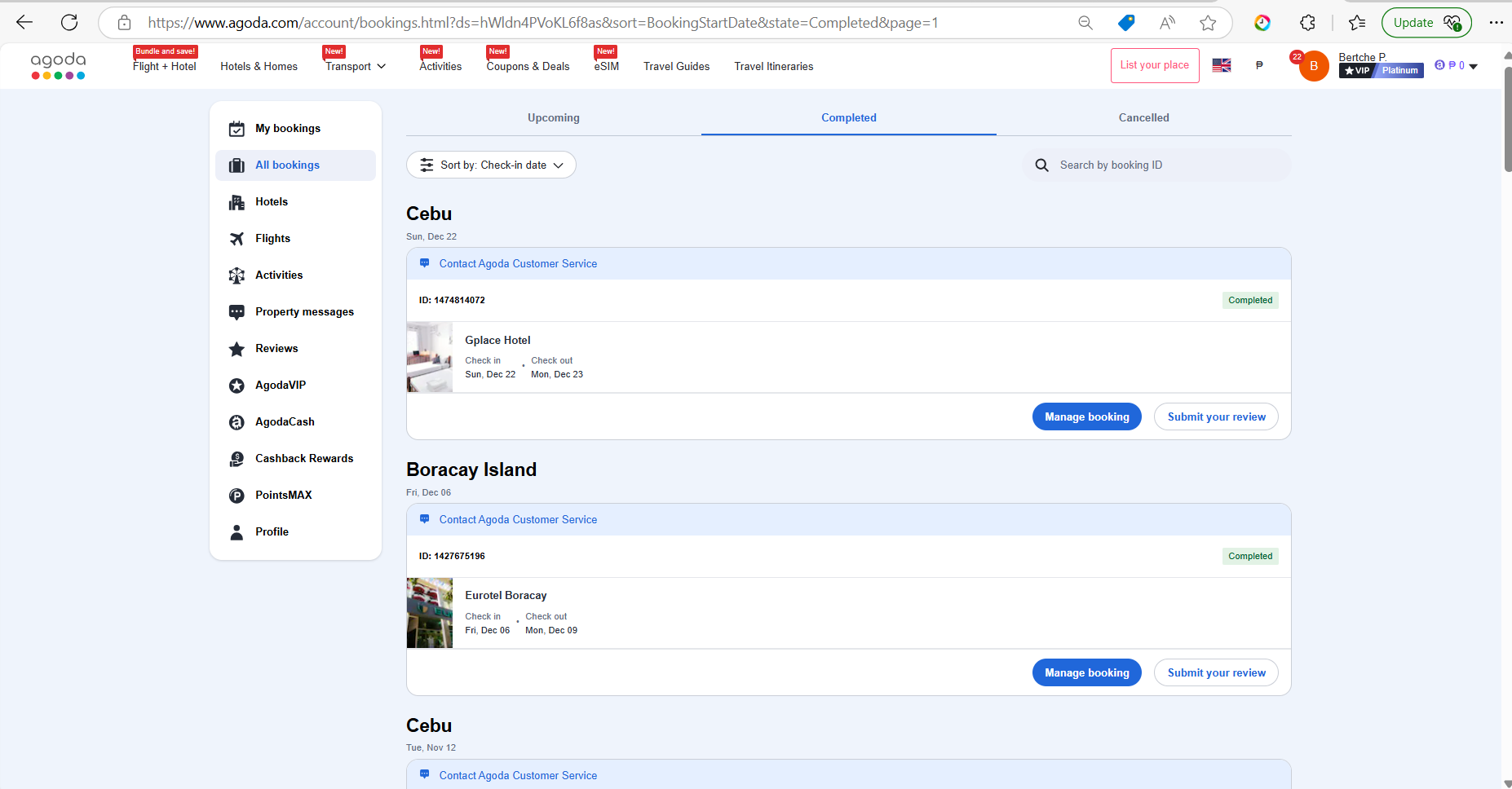Open the browser extensions puzzle icon
The height and width of the screenshot is (789, 1512).
tap(1308, 23)
